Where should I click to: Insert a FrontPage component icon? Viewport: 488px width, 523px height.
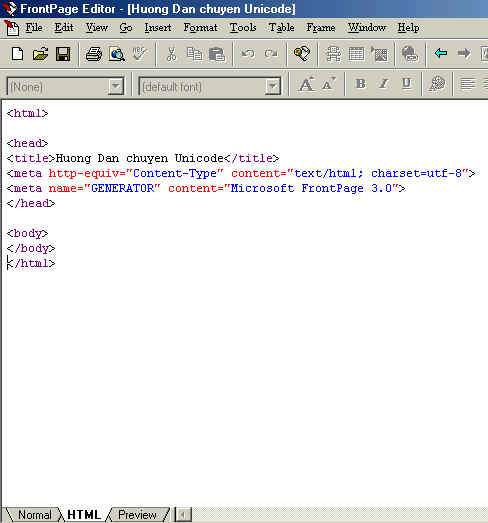pos(333,54)
